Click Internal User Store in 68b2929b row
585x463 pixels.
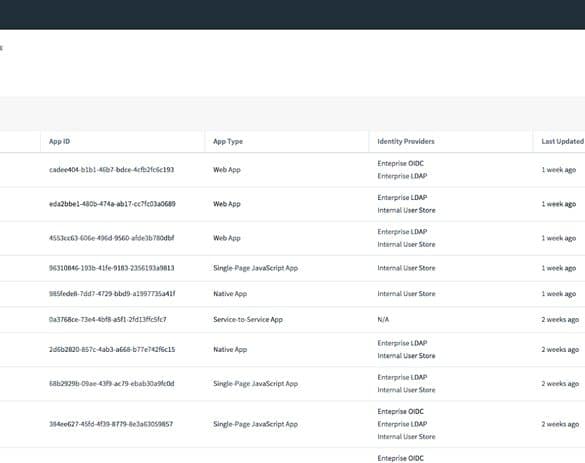(x=406, y=390)
